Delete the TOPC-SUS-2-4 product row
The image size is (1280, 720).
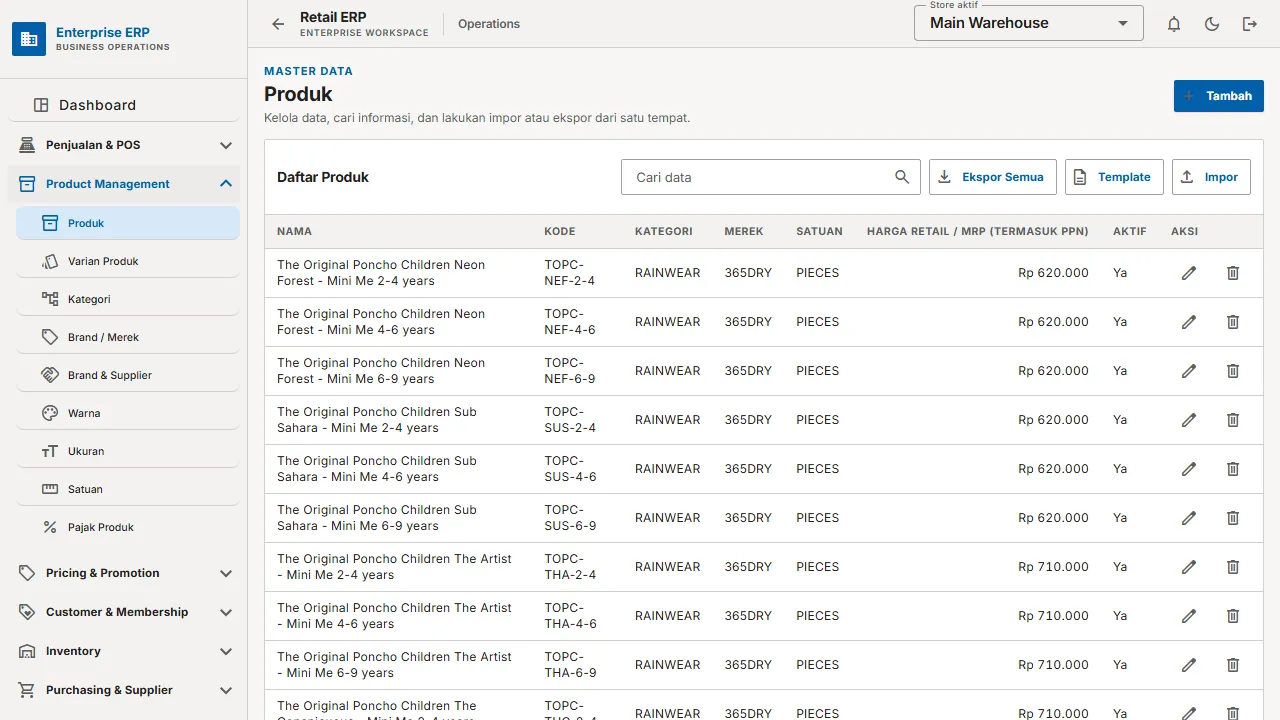coord(1233,420)
